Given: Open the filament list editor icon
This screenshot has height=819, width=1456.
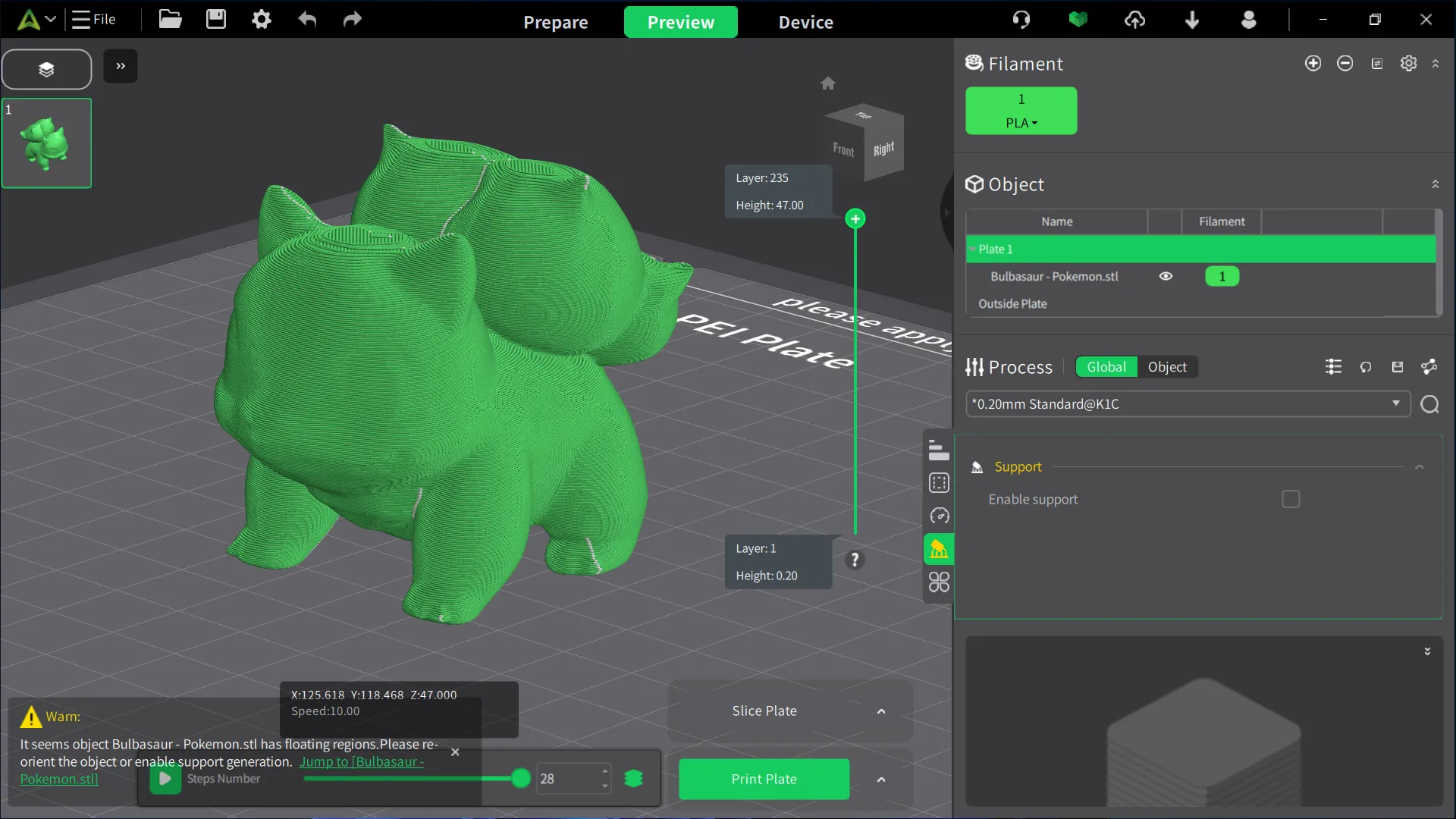Looking at the screenshot, I should click(1377, 64).
